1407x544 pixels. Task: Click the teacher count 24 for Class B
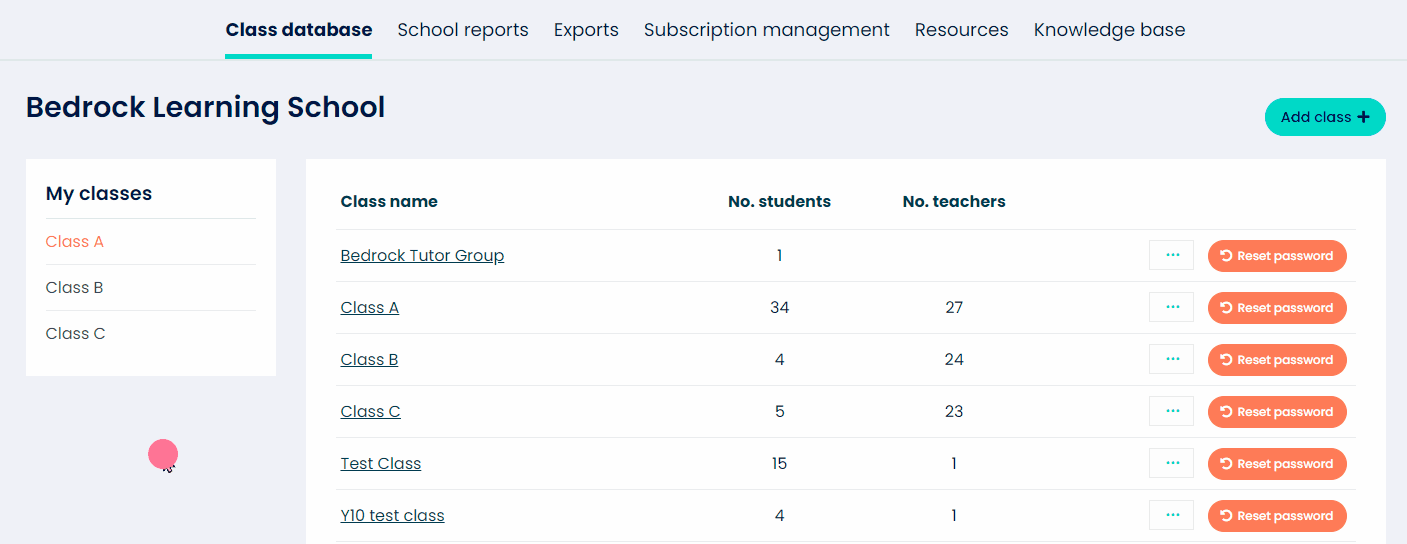click(954, 360)
